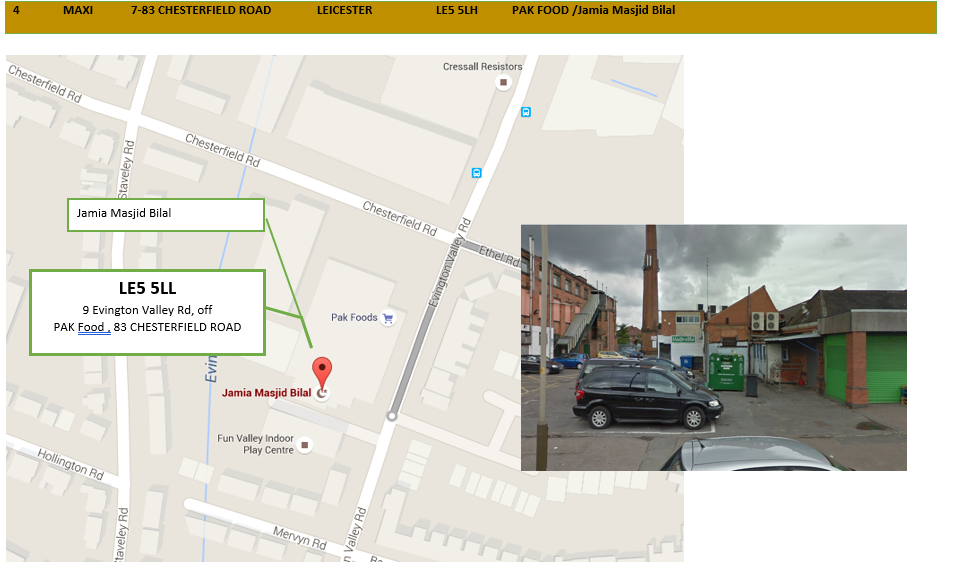
Task: Click the Cressall Resistors text label
Action: (482, 67)
